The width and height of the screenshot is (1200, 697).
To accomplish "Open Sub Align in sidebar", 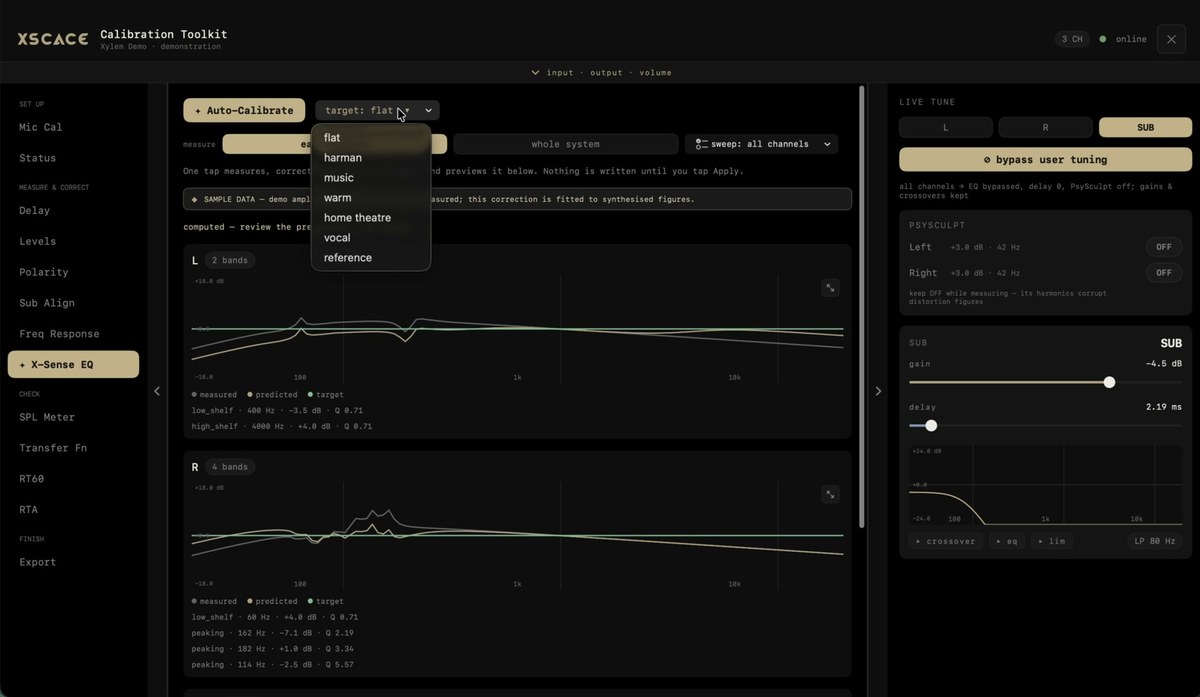I will point(73,303).
